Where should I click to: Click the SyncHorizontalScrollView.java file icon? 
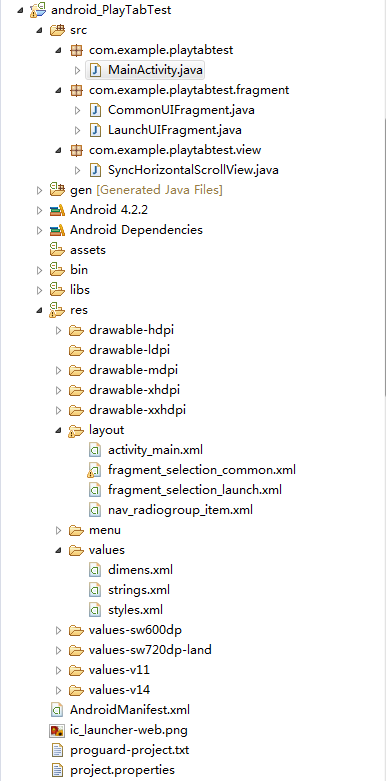click(95, 170)
